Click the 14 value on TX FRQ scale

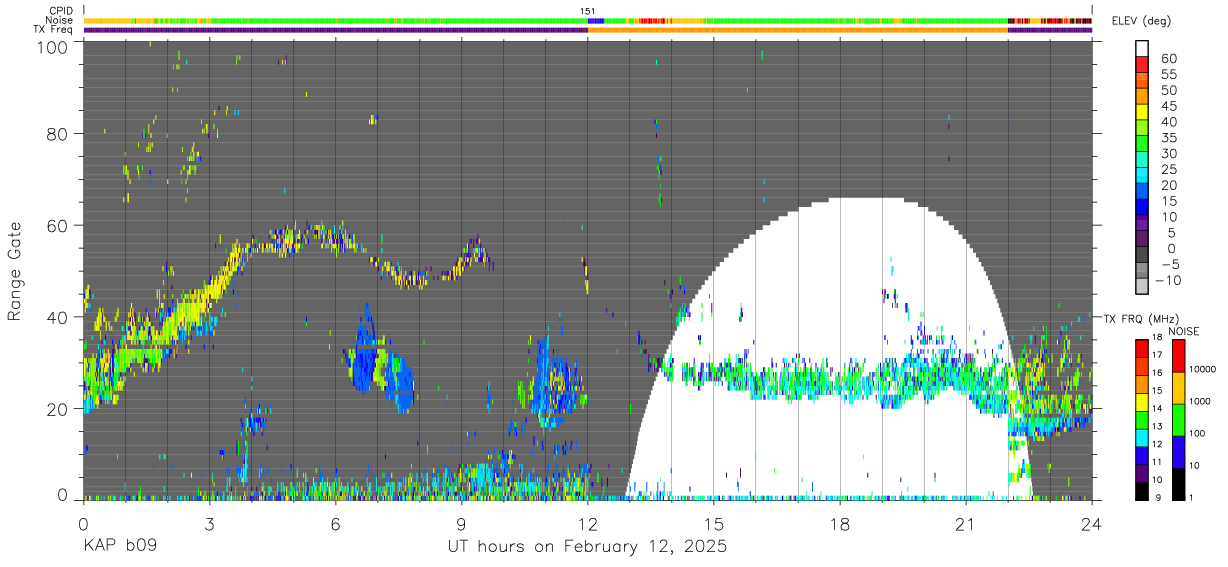(1157, 410)
